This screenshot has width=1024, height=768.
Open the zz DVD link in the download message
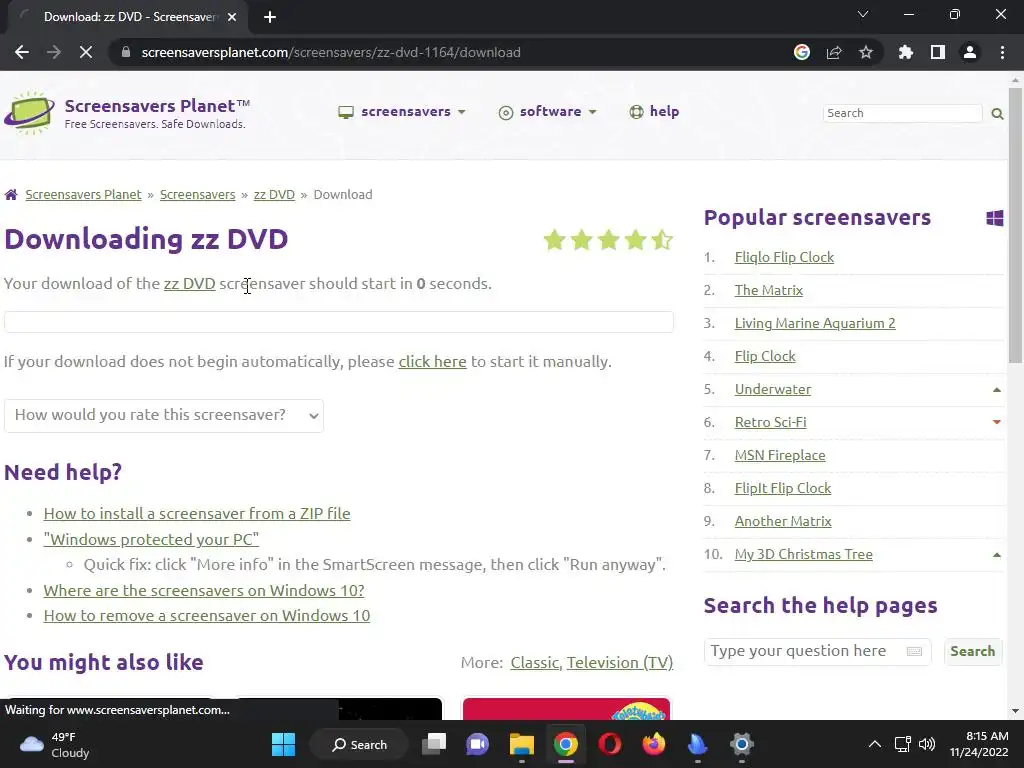pos(189,283)
